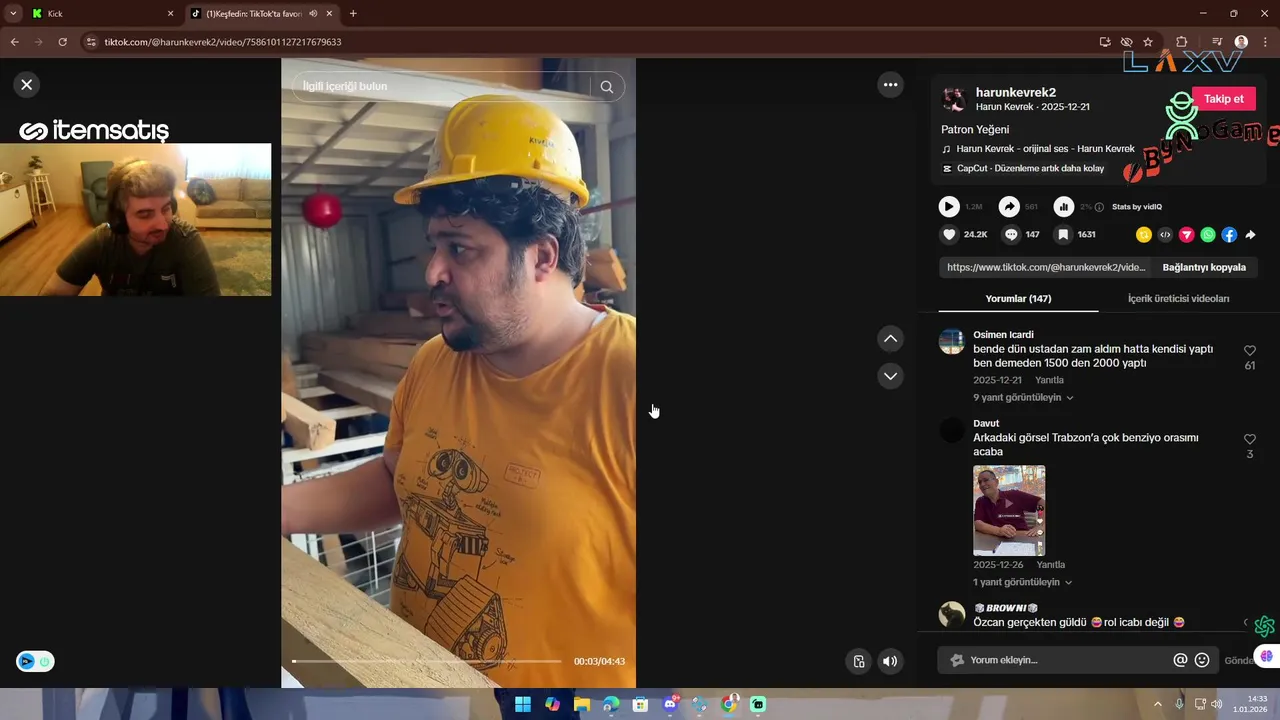1280x720 pixels.
Task: Open the original sound 'Harun Kevrek - orijinal ses' link
Action: (x=1045, y=149)
